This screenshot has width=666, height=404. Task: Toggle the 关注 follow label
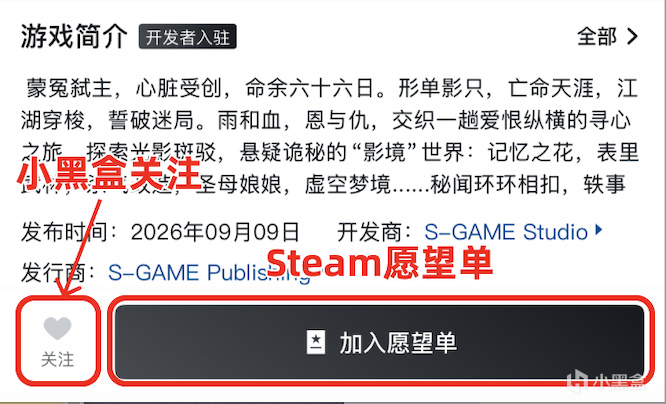(57, 359)
